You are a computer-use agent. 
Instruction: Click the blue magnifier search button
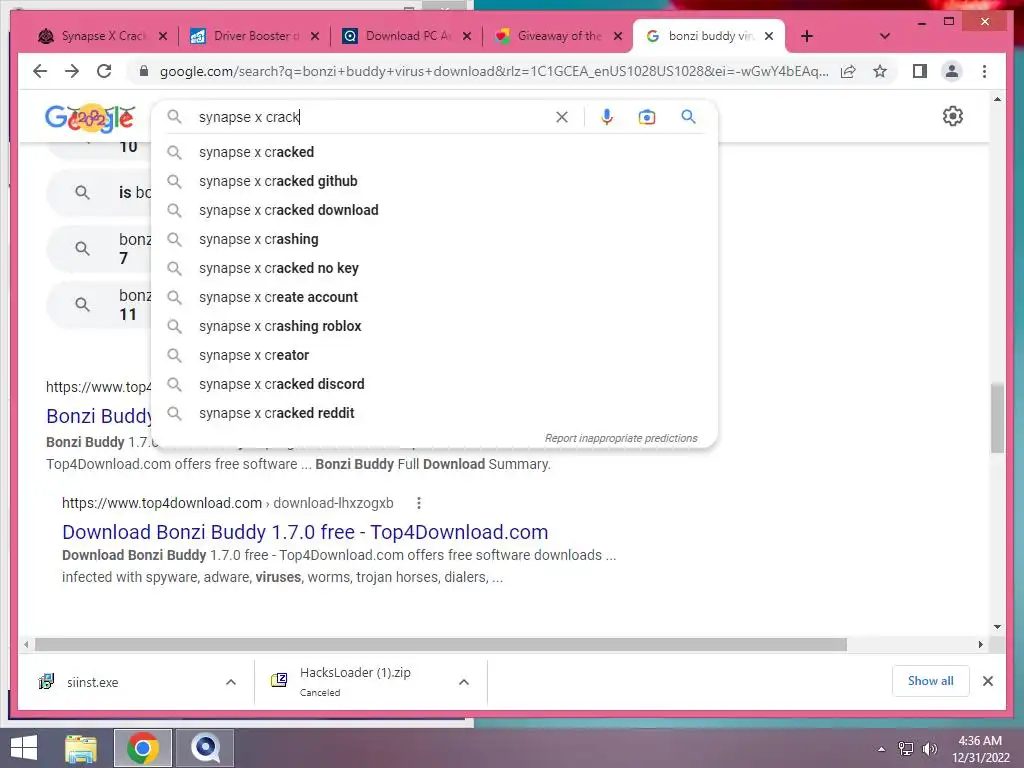point(688,117)
